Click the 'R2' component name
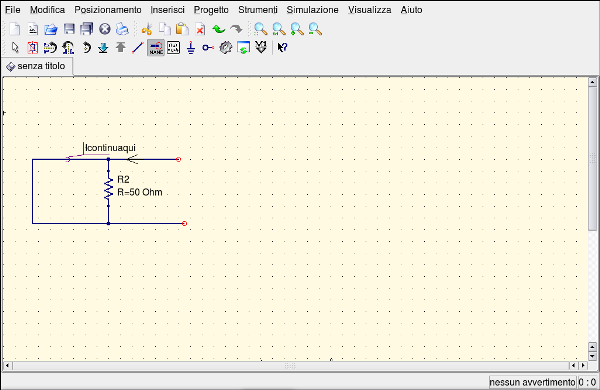Screen dimensions: 600x390 click(123, 179)
